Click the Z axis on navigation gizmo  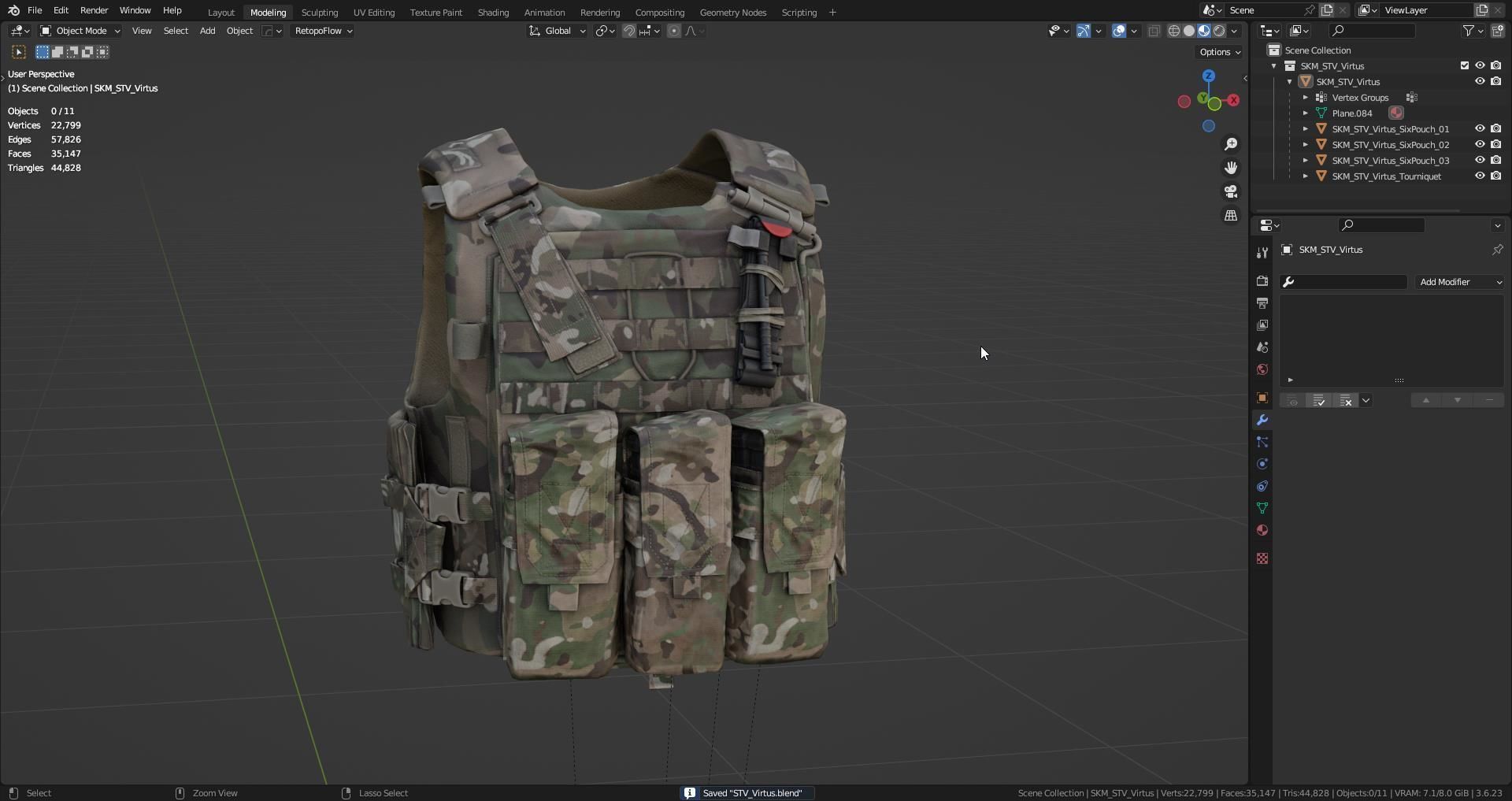click(1209, 76)
